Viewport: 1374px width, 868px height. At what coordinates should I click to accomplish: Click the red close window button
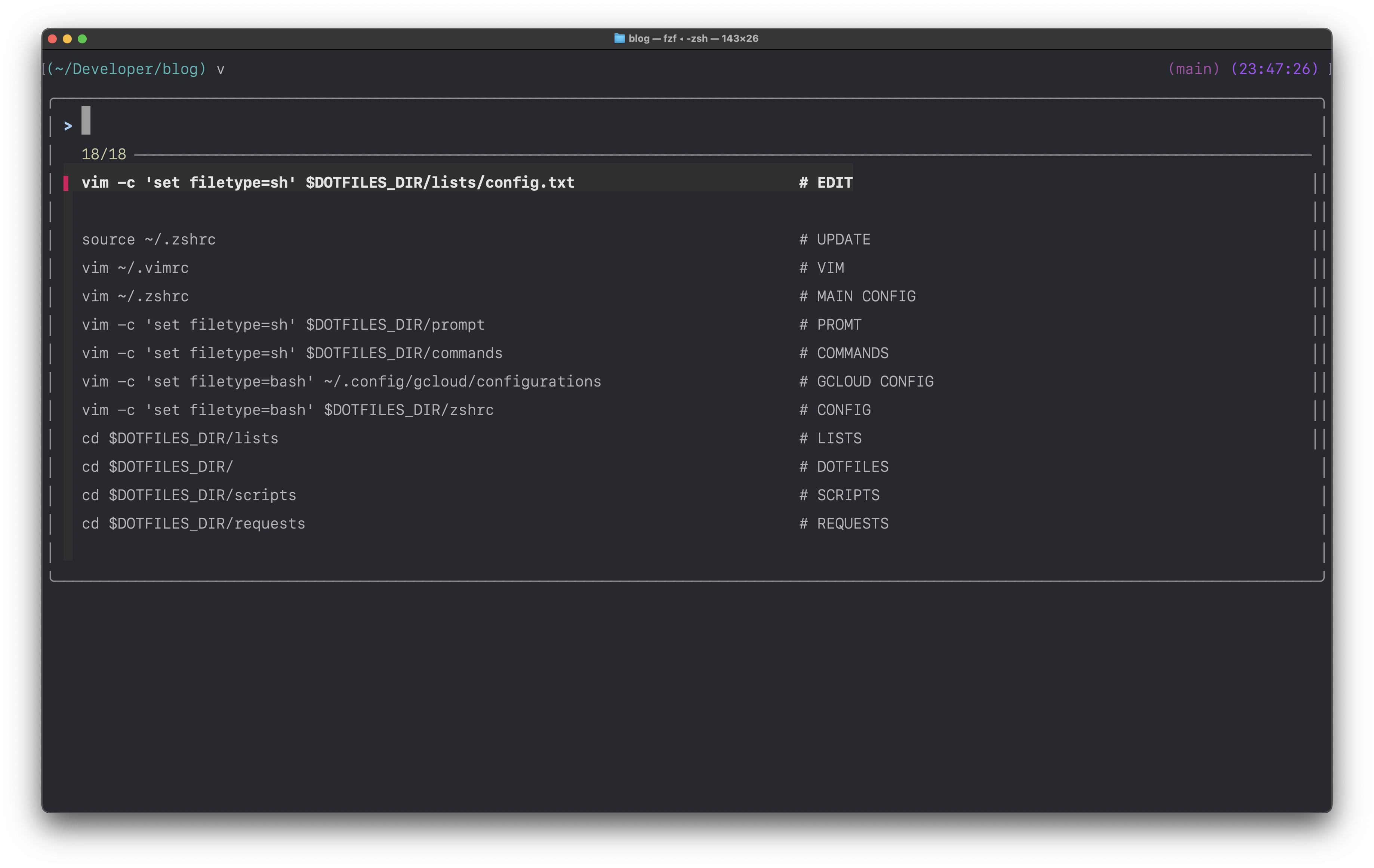[x=52, y=39]
